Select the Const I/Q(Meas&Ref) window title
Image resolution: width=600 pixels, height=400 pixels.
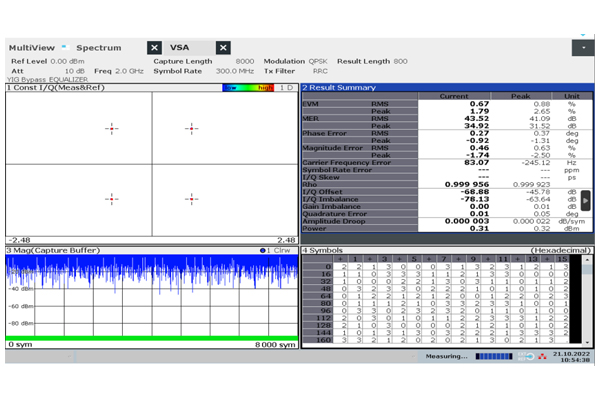pyautogui.click(x=55, y=88)
